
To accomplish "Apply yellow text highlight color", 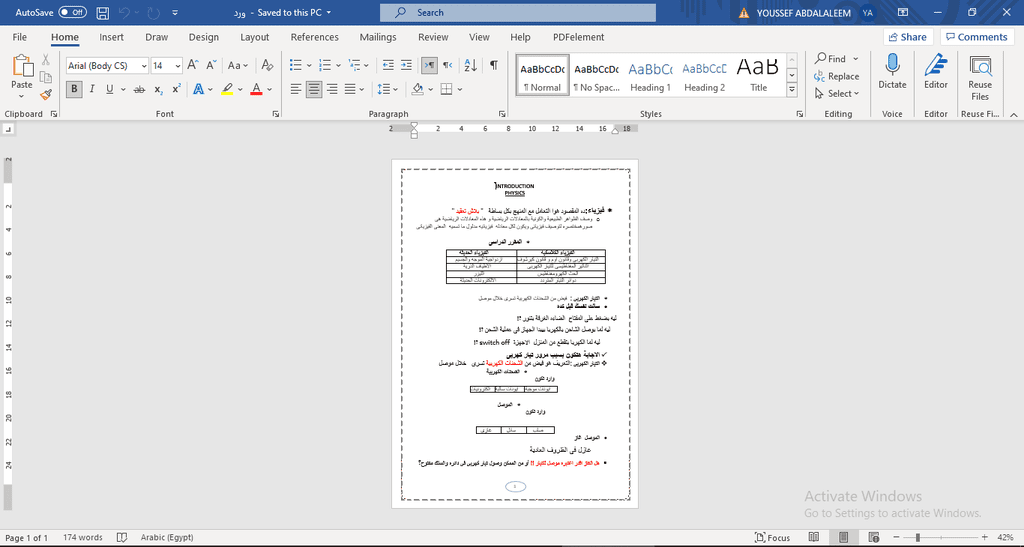I will coord(227,89).
